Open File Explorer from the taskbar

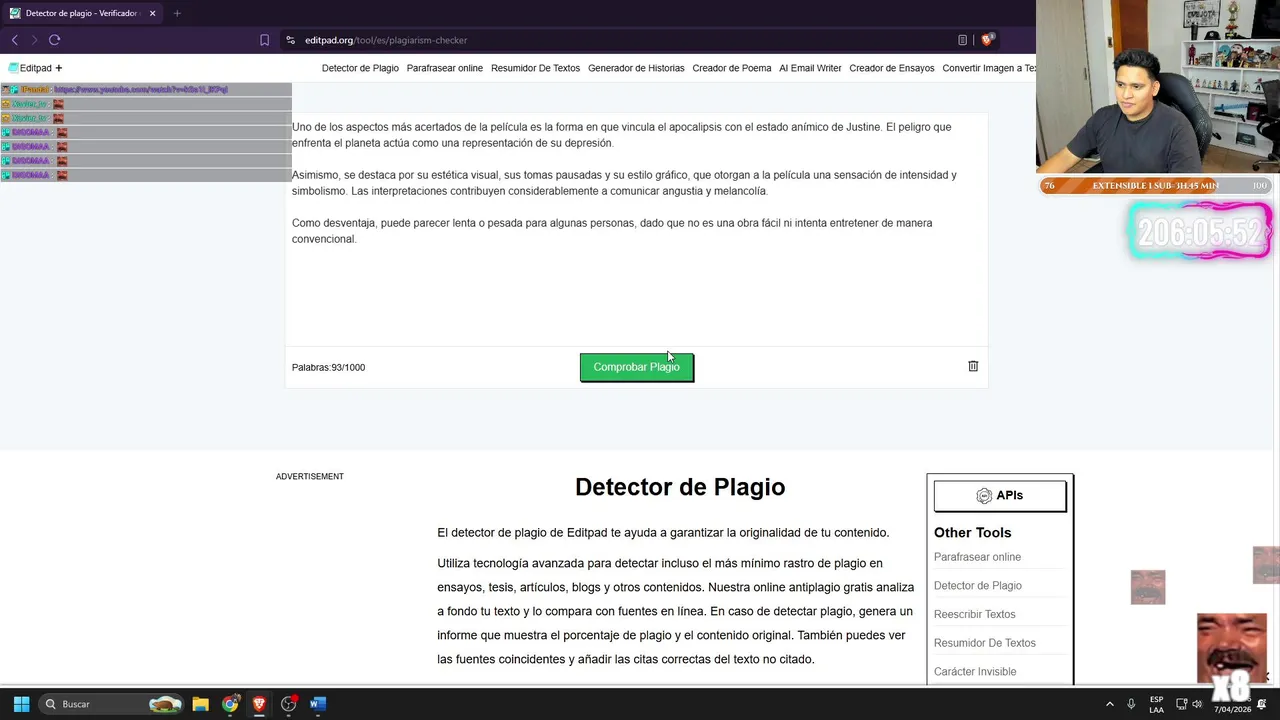[200, 704]
